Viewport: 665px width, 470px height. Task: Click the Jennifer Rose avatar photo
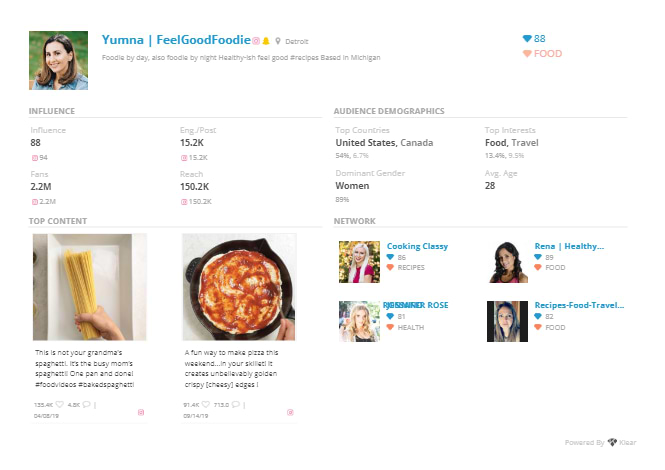(359, 322)
